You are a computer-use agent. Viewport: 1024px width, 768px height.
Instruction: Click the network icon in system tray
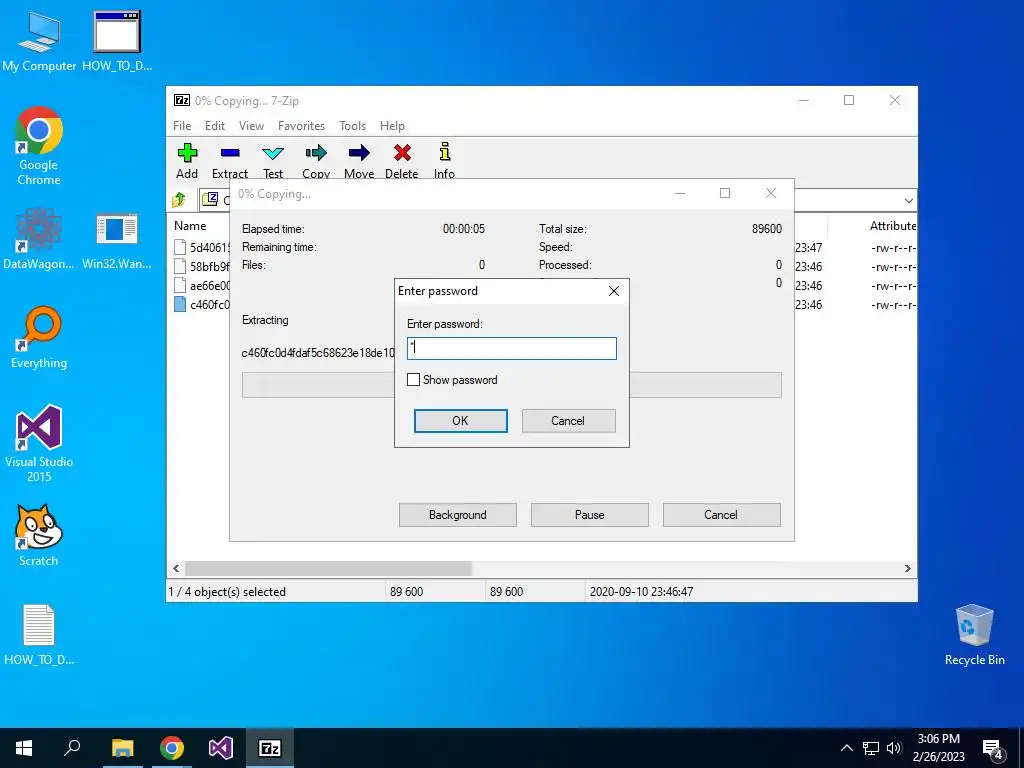871,748
